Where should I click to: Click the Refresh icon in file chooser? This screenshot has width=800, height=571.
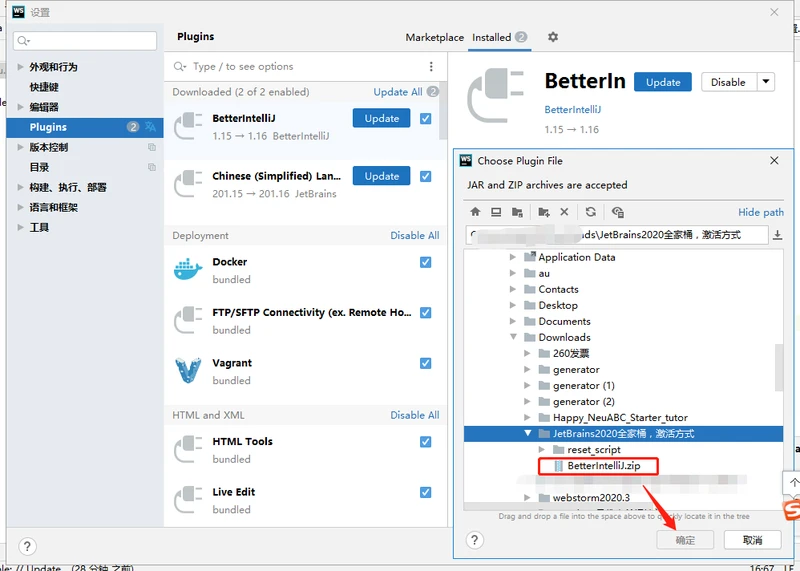point(591,212)
